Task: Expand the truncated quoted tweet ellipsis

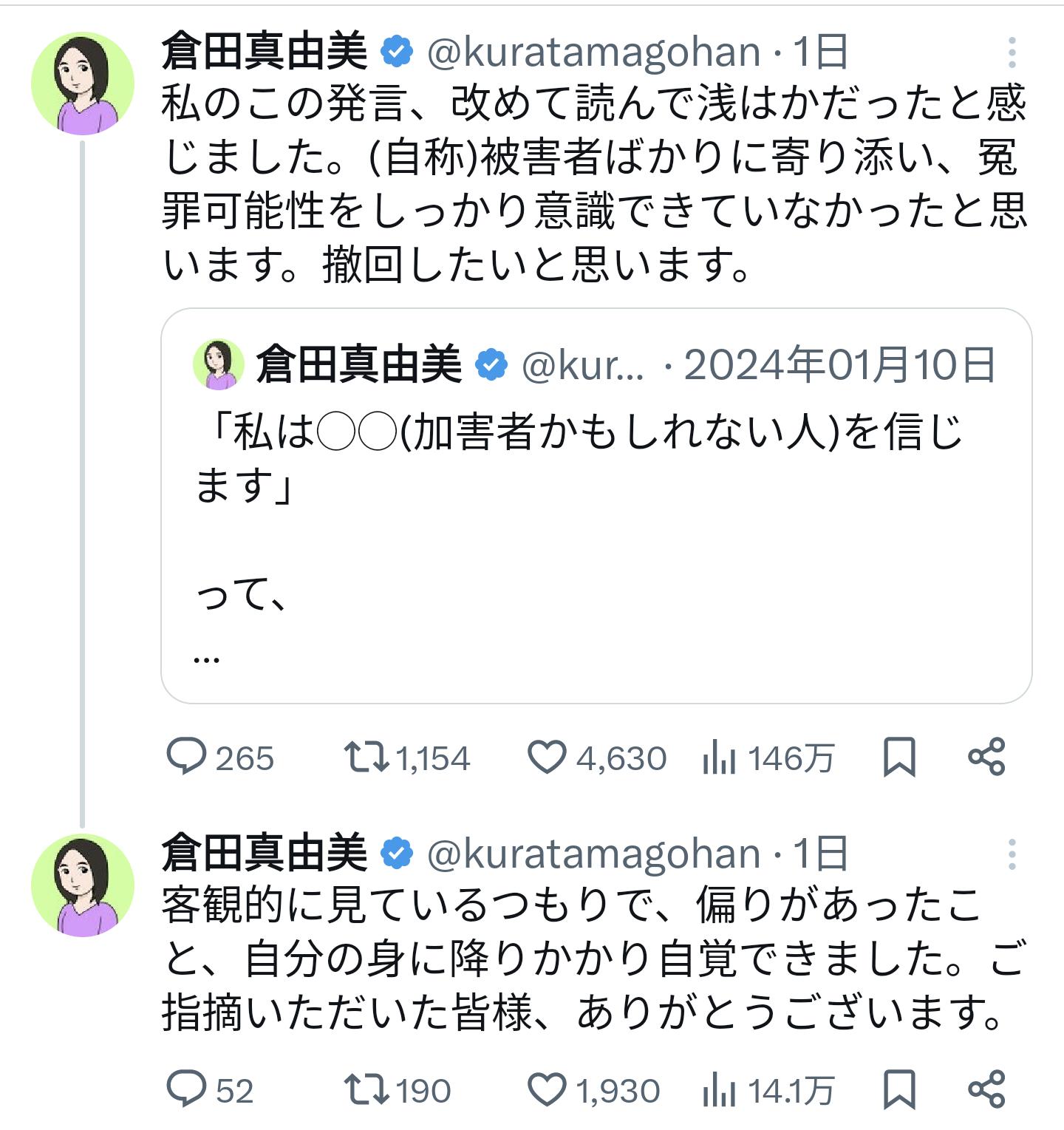Action: tap(206, 657)
